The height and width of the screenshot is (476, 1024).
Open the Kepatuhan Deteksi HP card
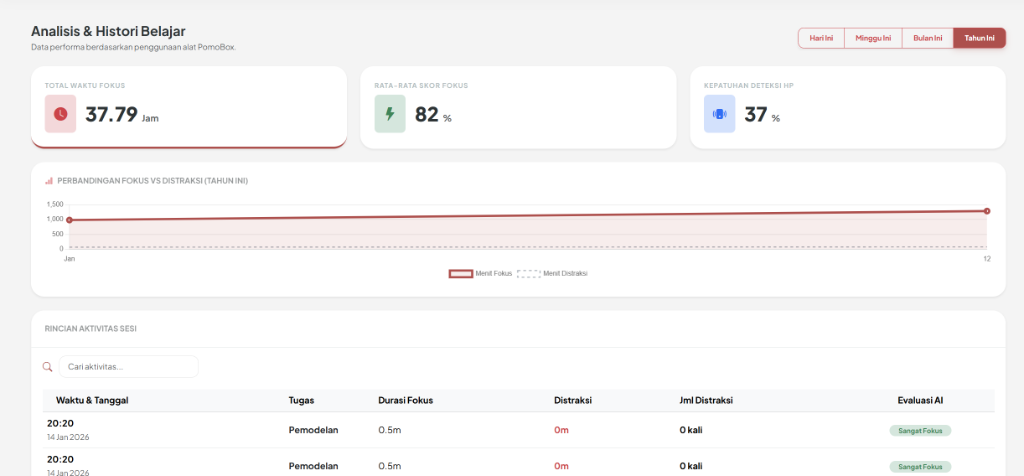[x=848, y=107]
